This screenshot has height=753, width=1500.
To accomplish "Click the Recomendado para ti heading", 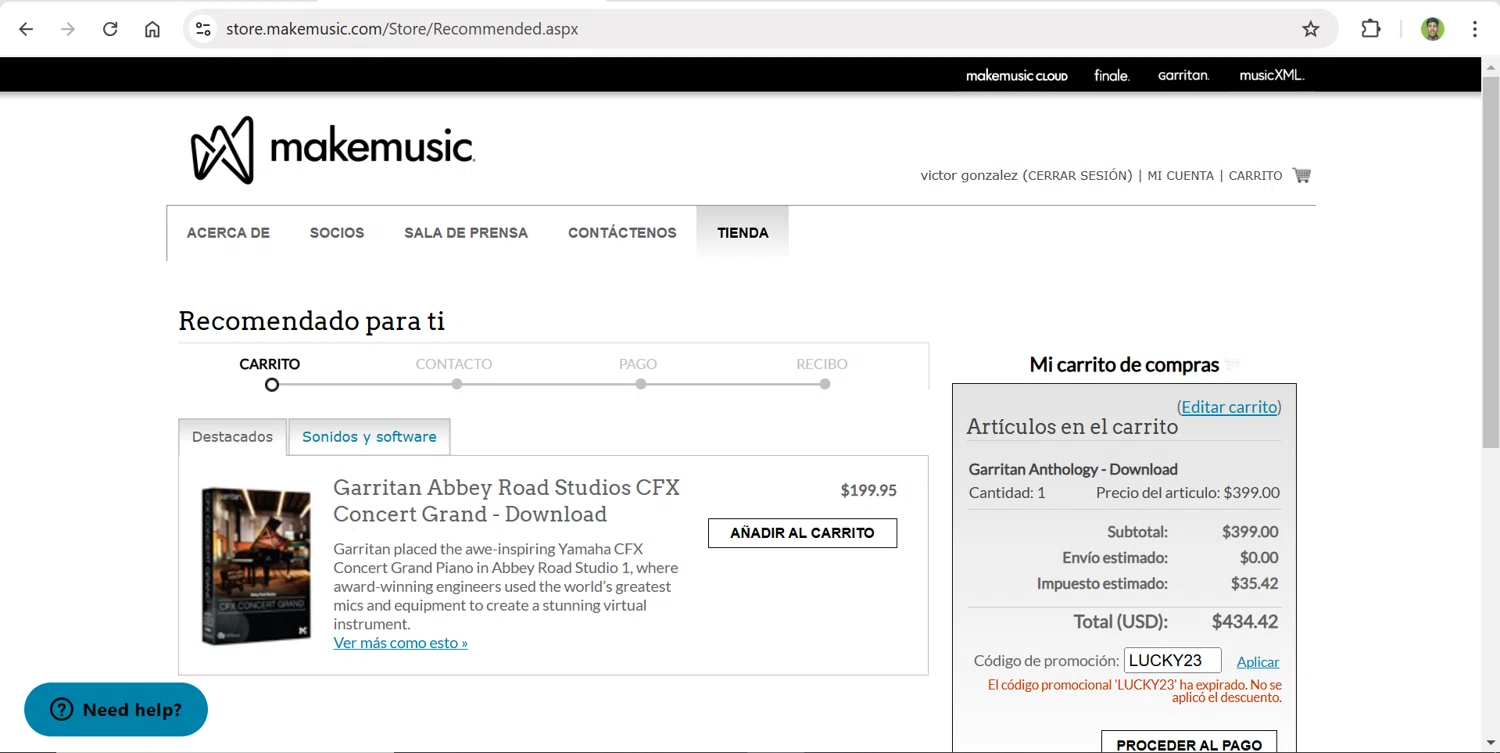I will (312, 321).
